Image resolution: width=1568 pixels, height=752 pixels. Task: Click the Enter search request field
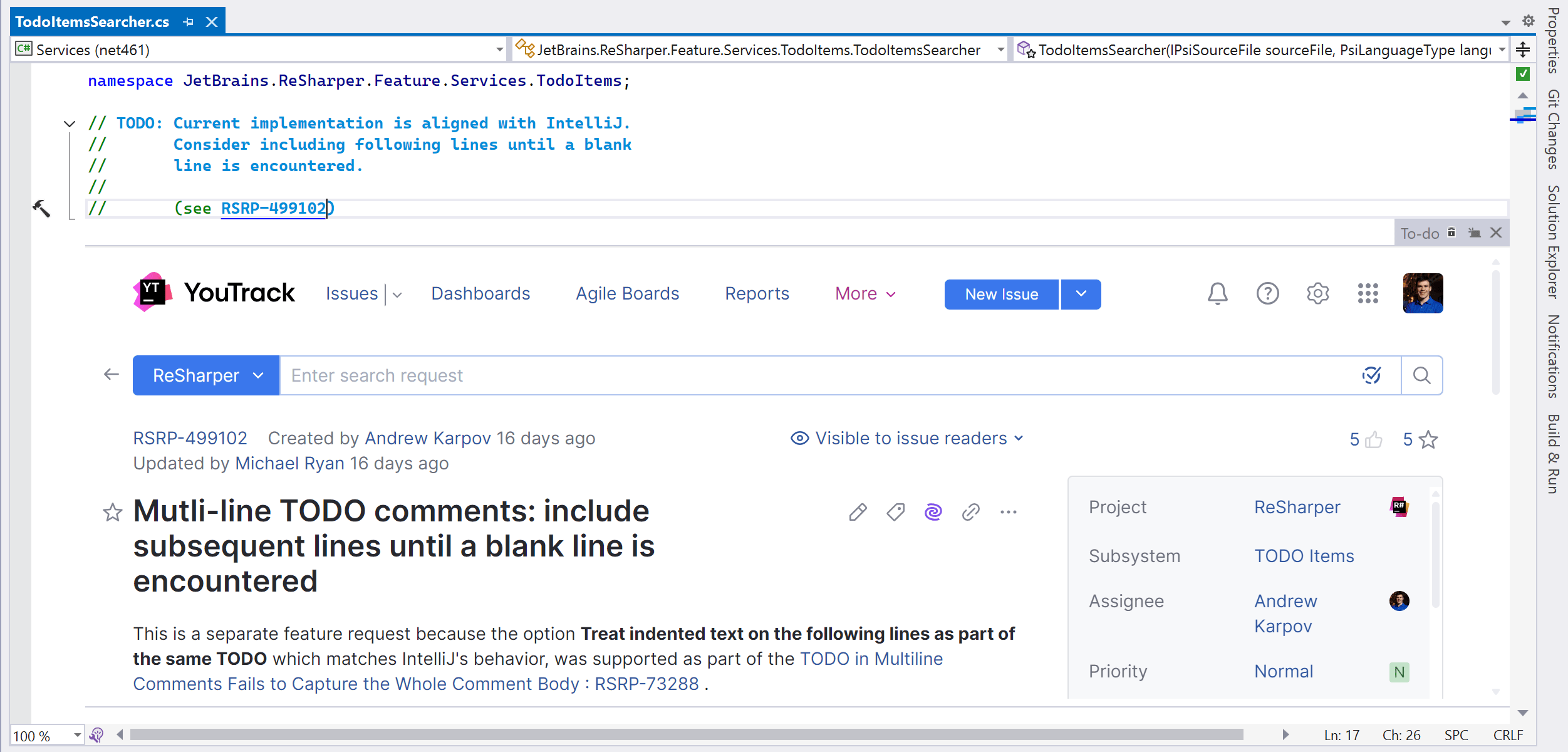tap(814, 375)
